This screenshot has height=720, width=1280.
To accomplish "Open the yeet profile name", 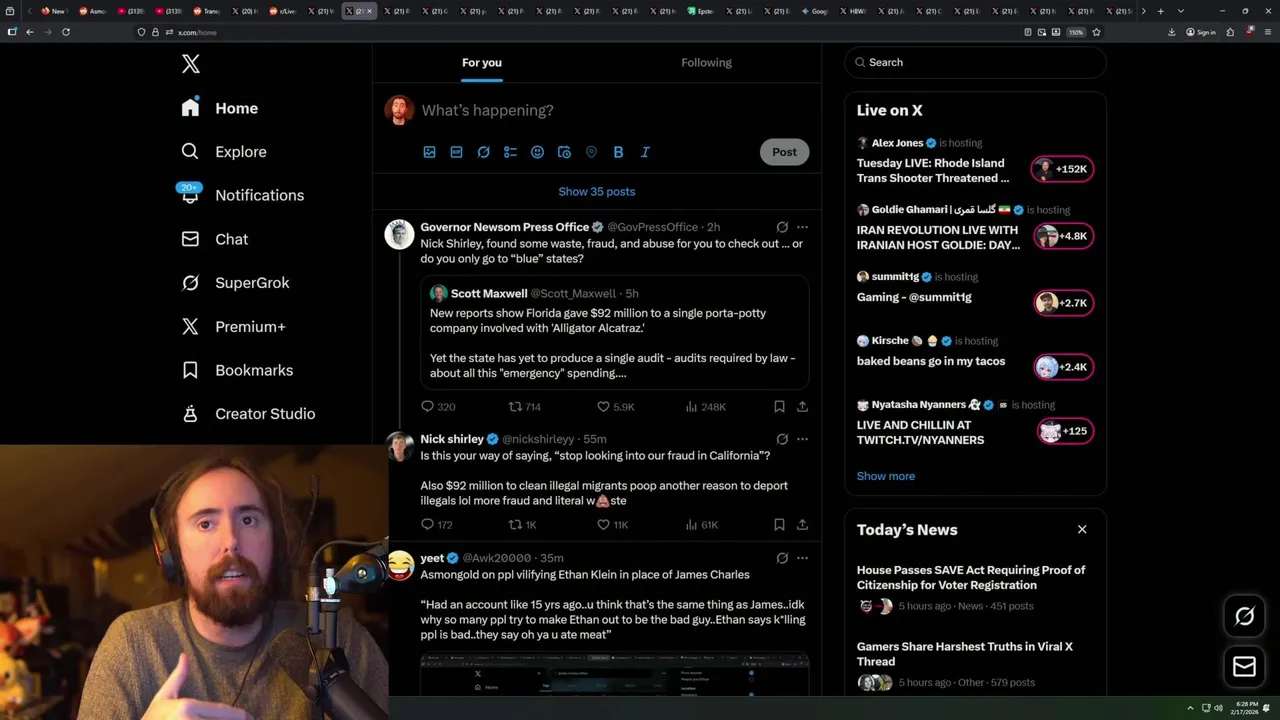I will 432,558.
